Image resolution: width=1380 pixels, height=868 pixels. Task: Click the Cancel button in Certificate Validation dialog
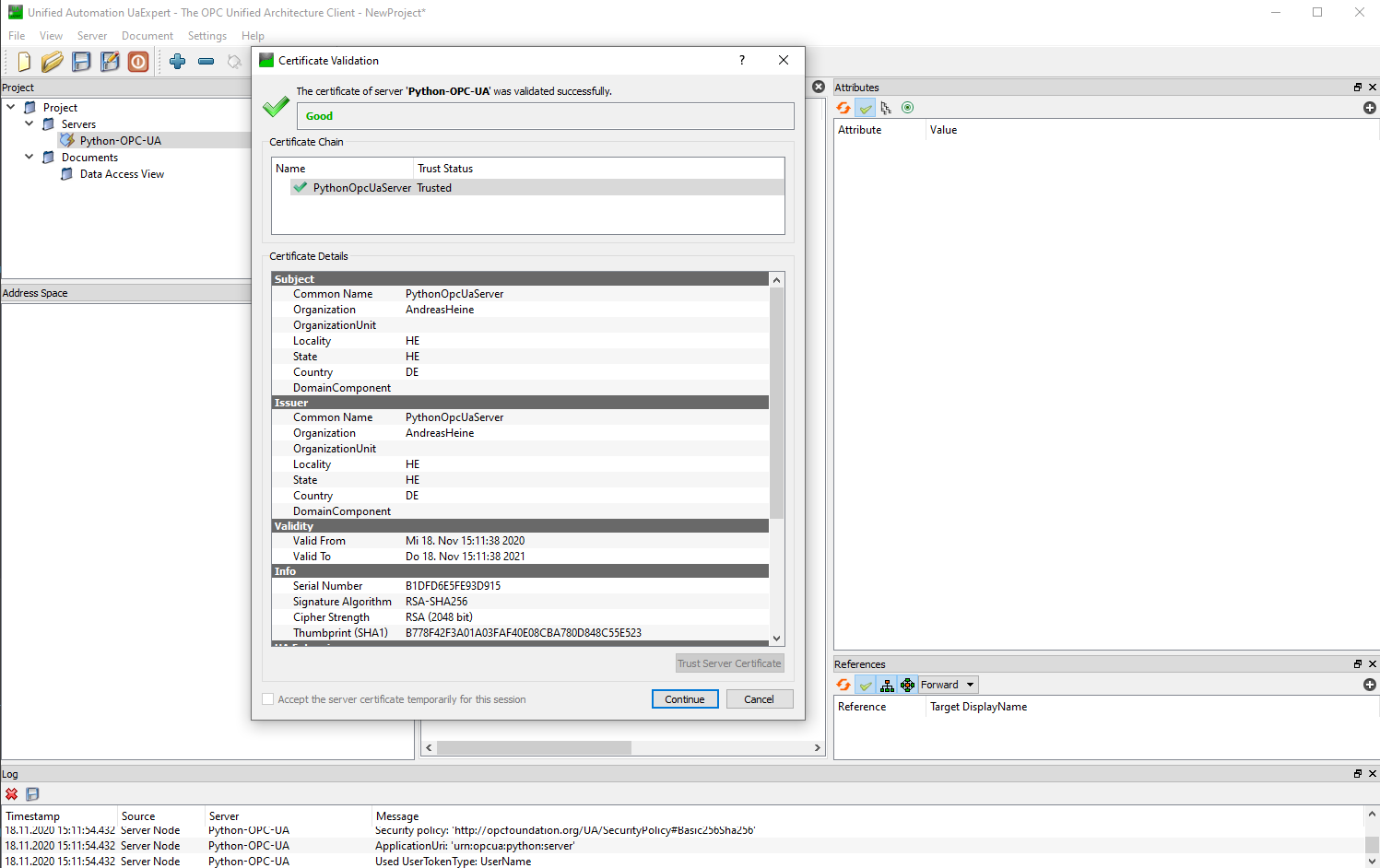[760, 698]
